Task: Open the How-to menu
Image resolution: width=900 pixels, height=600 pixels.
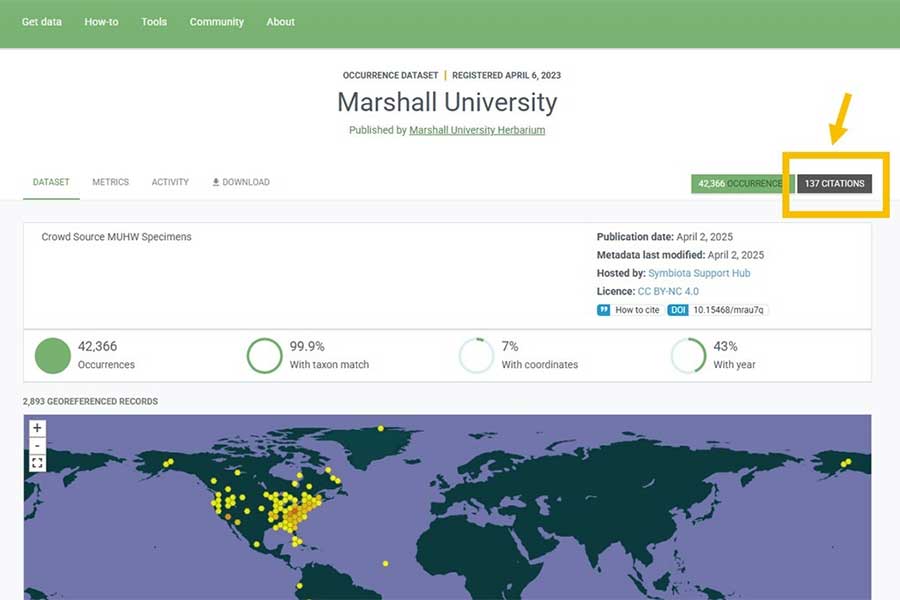Action: [x=101, y=22]
